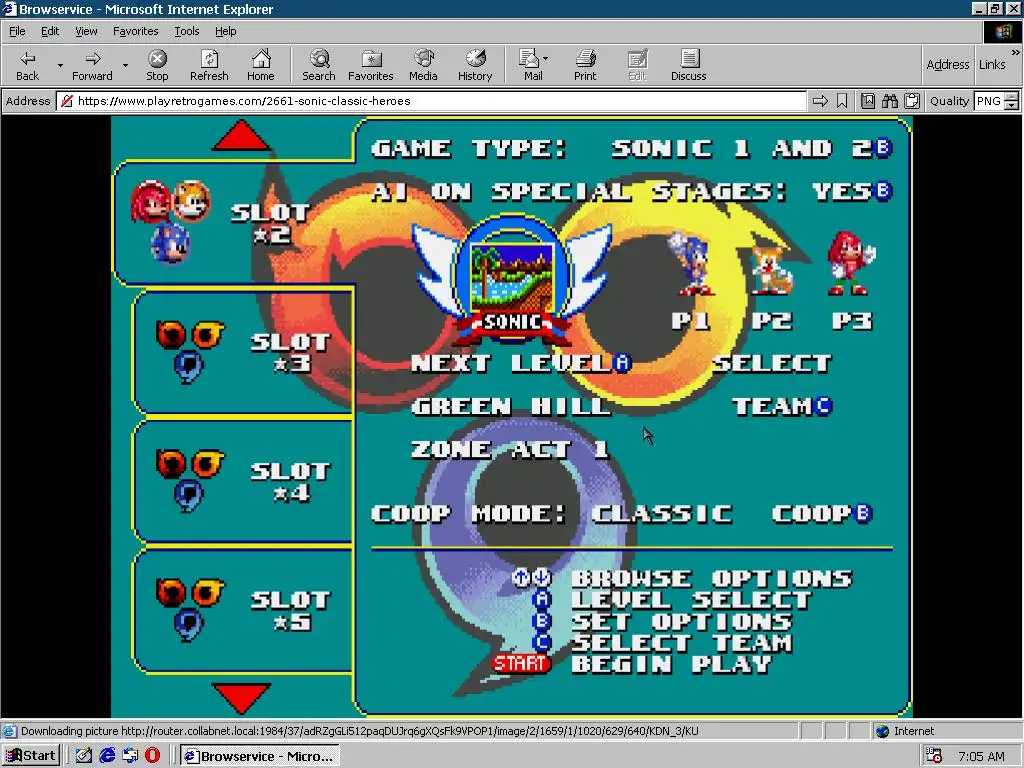Open the File menu
Image resolution: width=1024 pixels, height=768 pixels.
[17, 31]
